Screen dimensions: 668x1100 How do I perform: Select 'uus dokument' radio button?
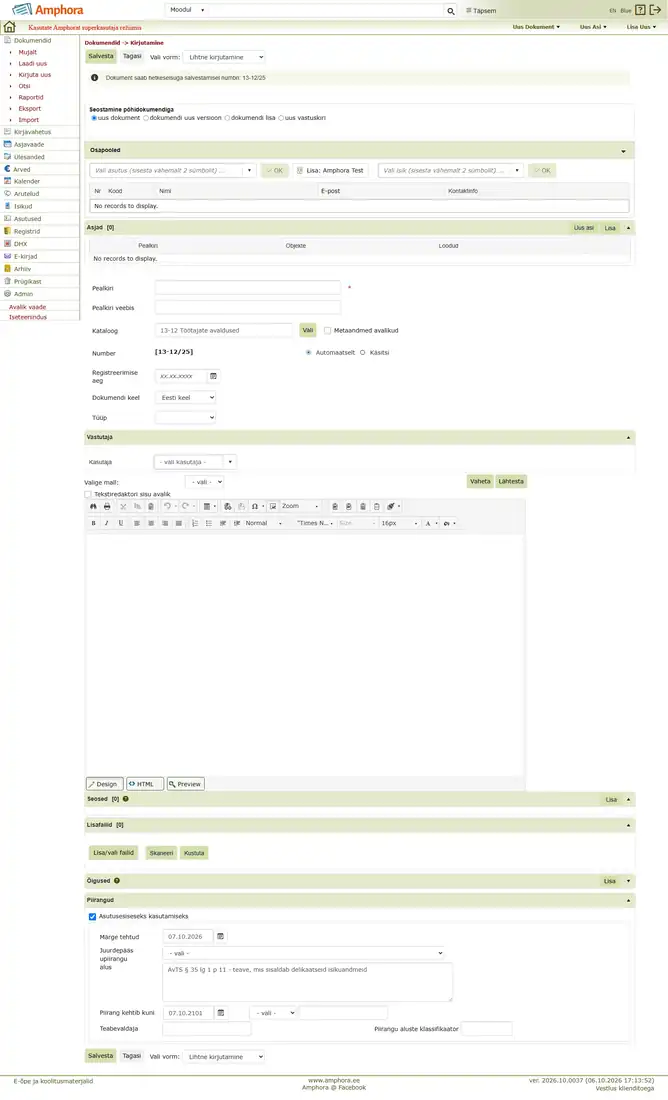(x=94, y=118)
